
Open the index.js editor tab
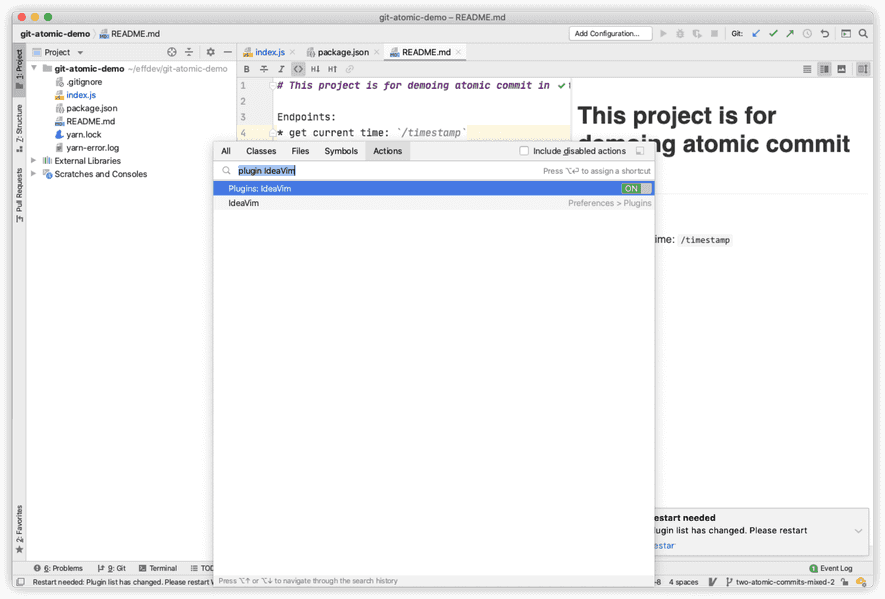click(x=269, y=52)
